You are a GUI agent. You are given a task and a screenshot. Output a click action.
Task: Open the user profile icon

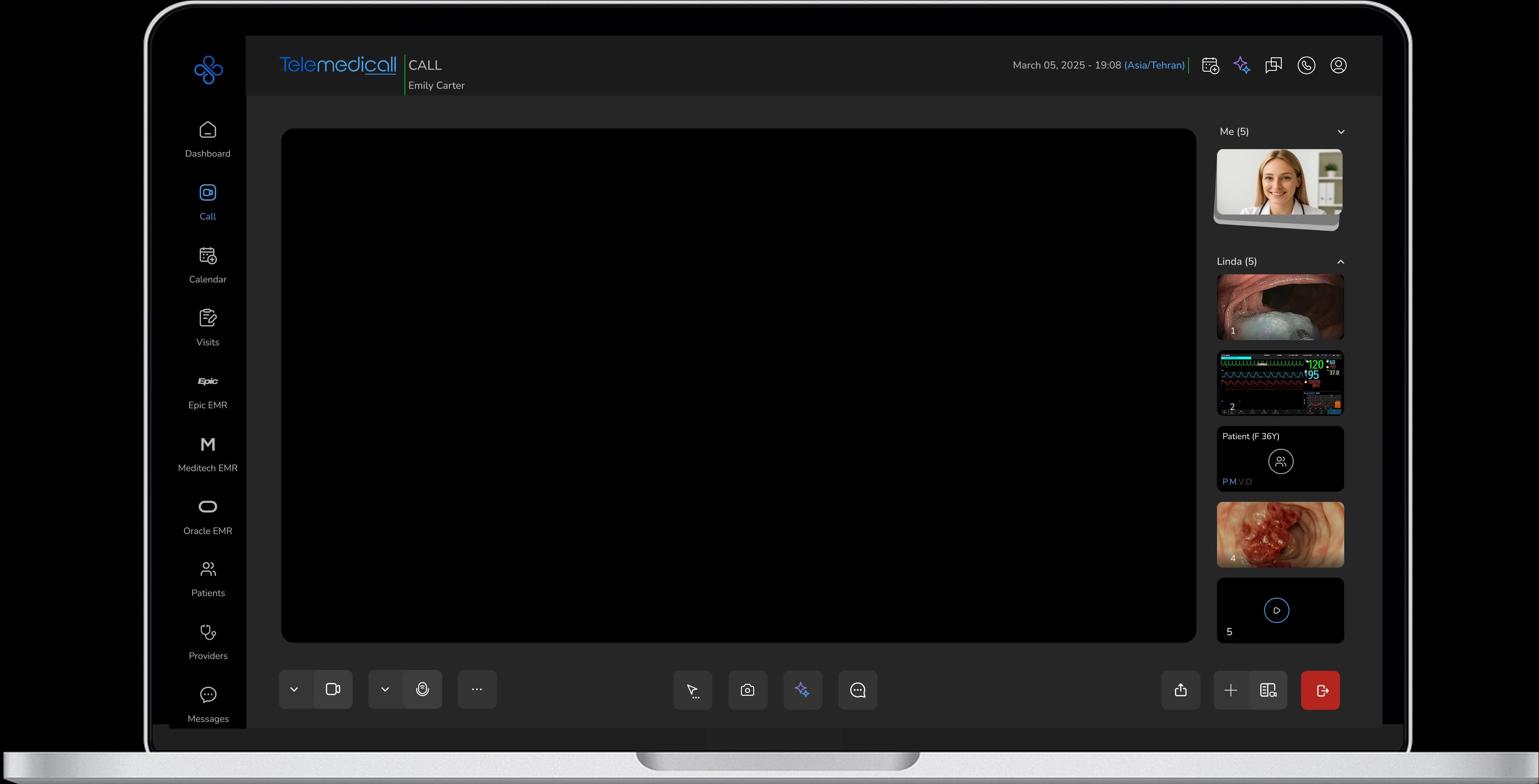tap(1338, 65)
